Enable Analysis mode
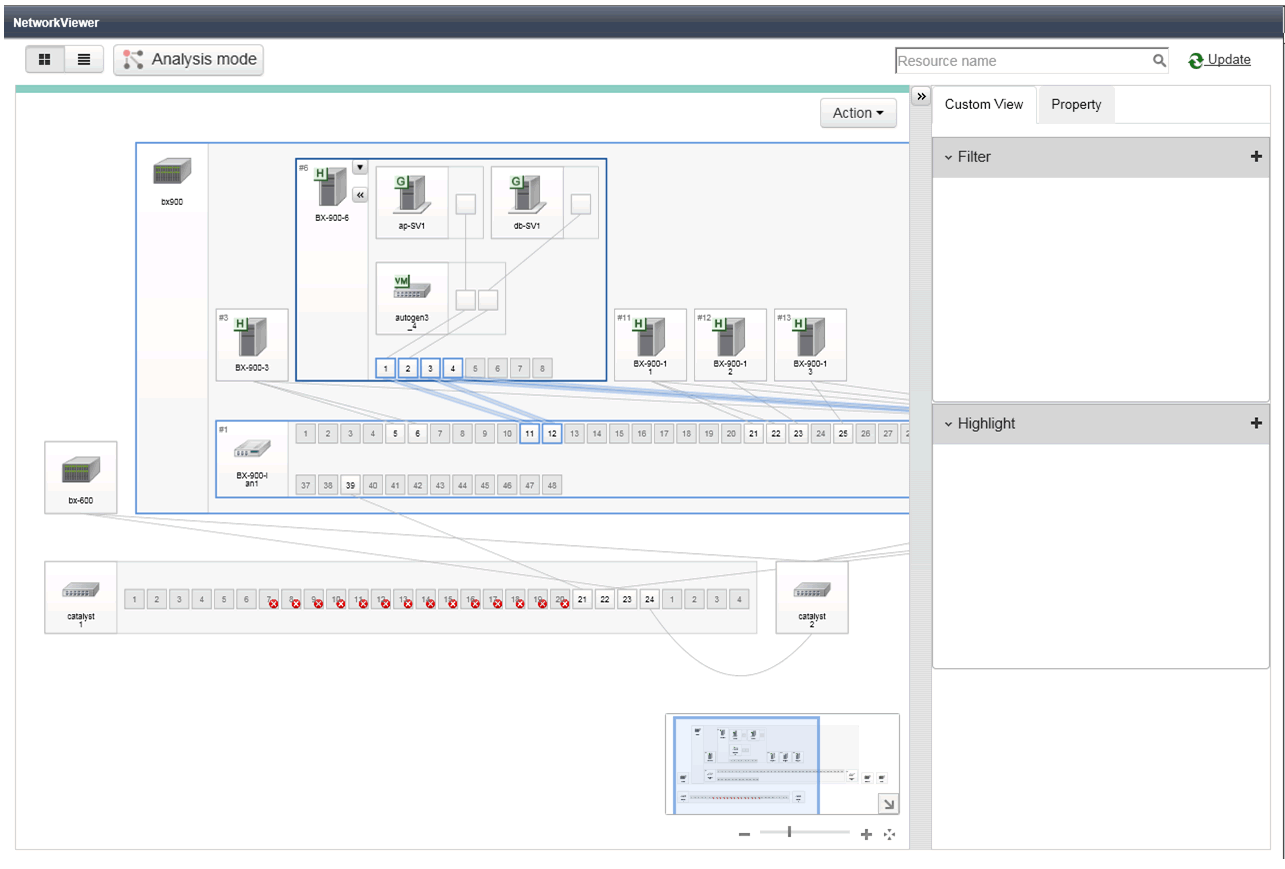 (188, 60)
